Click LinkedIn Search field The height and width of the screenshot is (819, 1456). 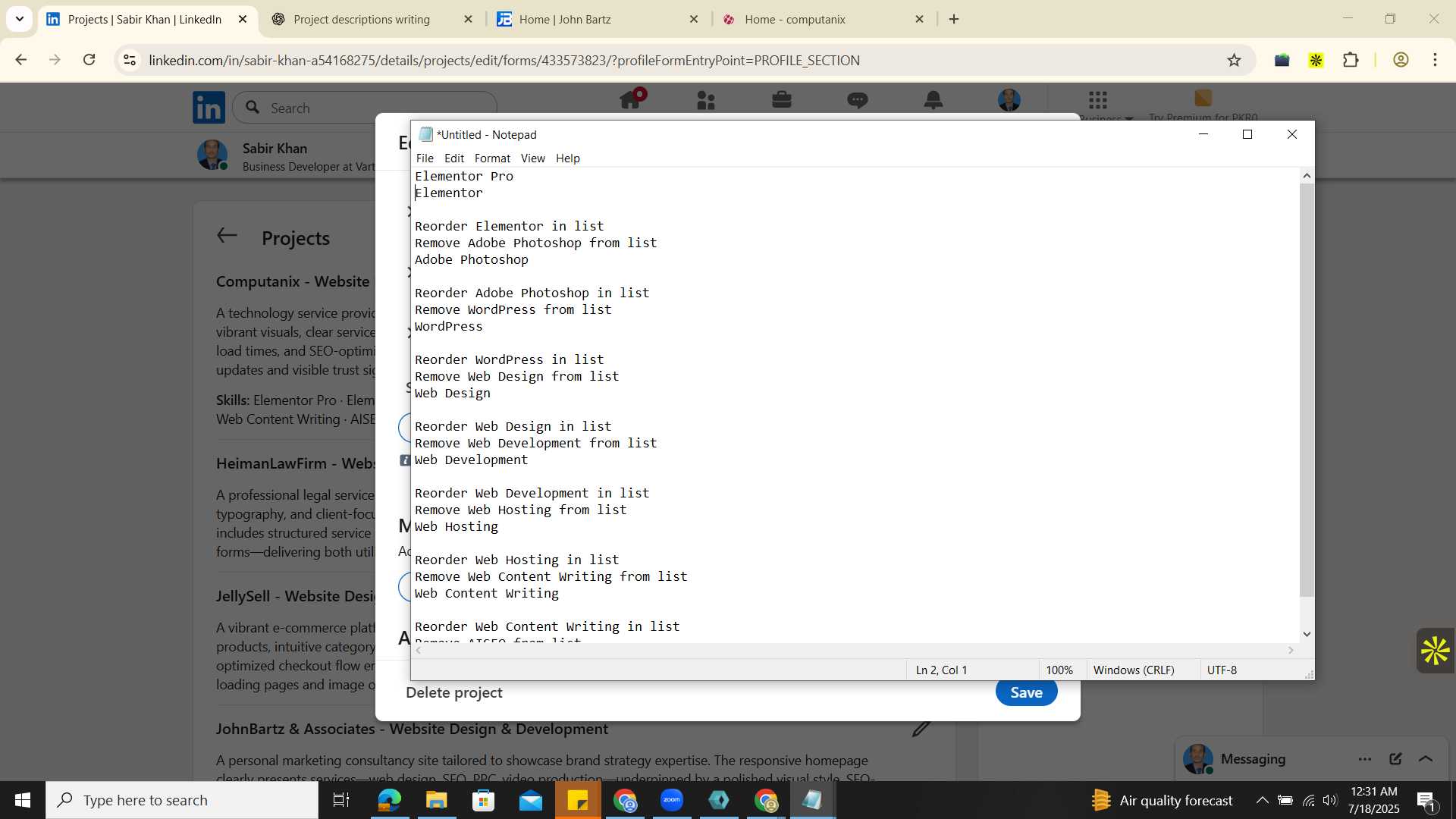coord(364,108)
